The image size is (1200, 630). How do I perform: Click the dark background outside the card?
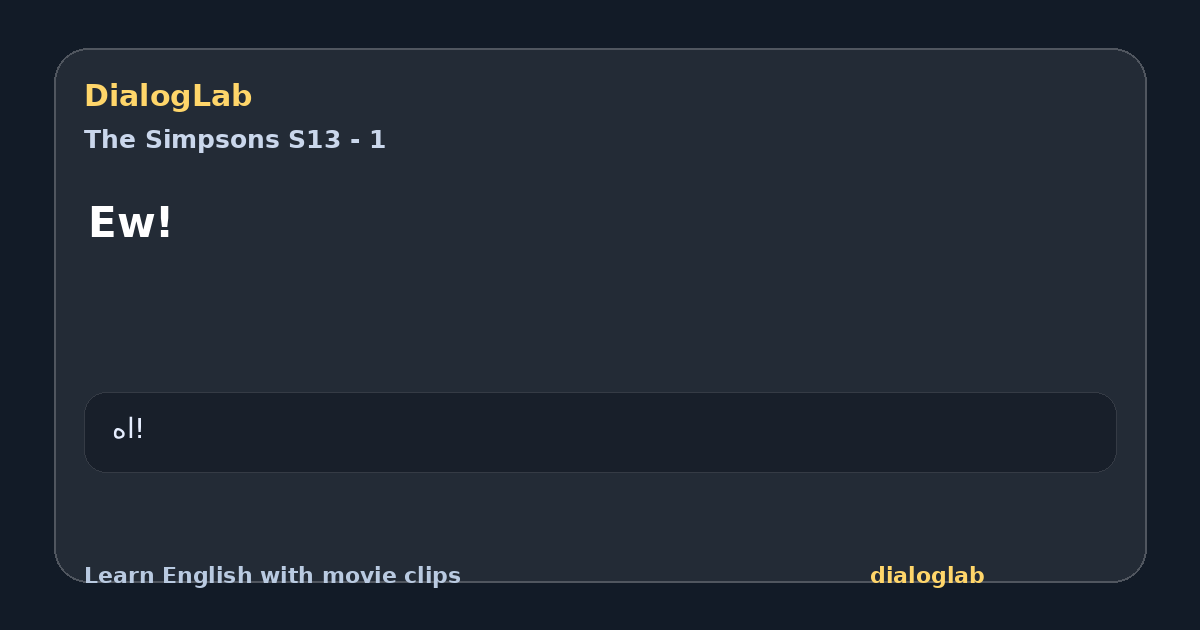(x=600, y=22)
